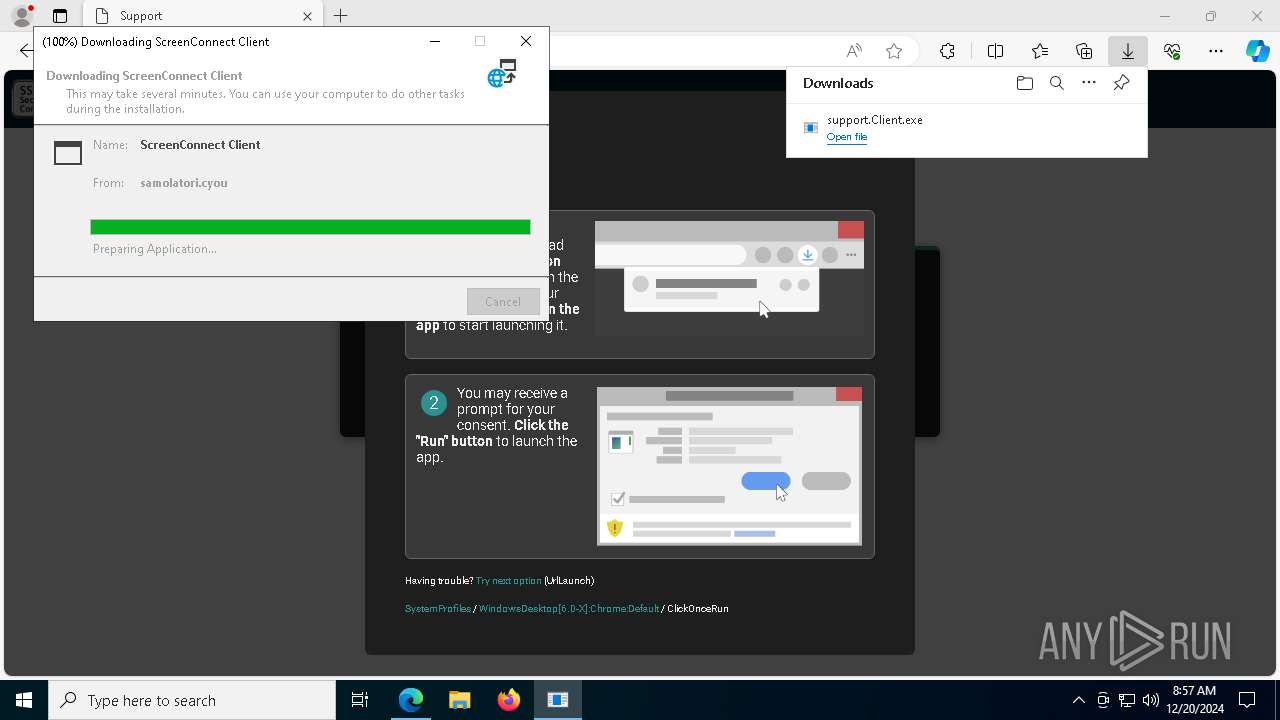Close the Support tab
1280x720 pixels.
pyautogui.click(x=307, y=16)
